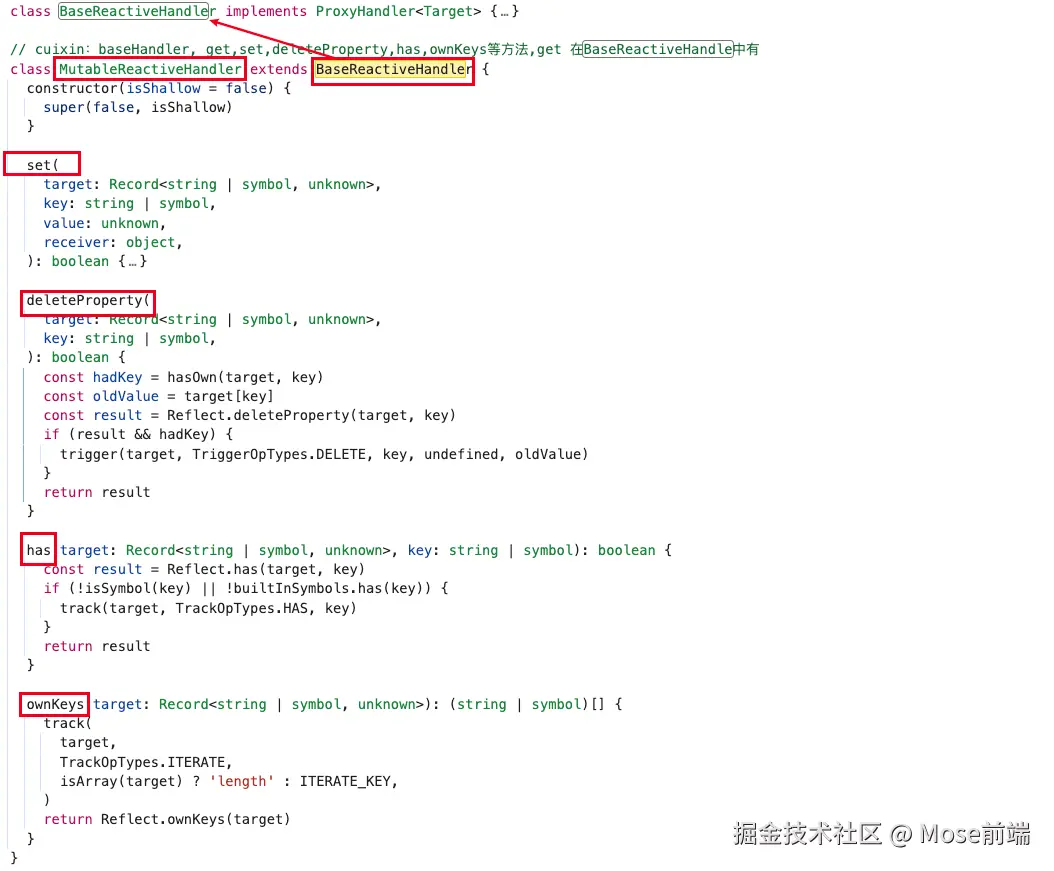Click the set( method name
Screen dimensions: 1054x871
coord(42,165)
